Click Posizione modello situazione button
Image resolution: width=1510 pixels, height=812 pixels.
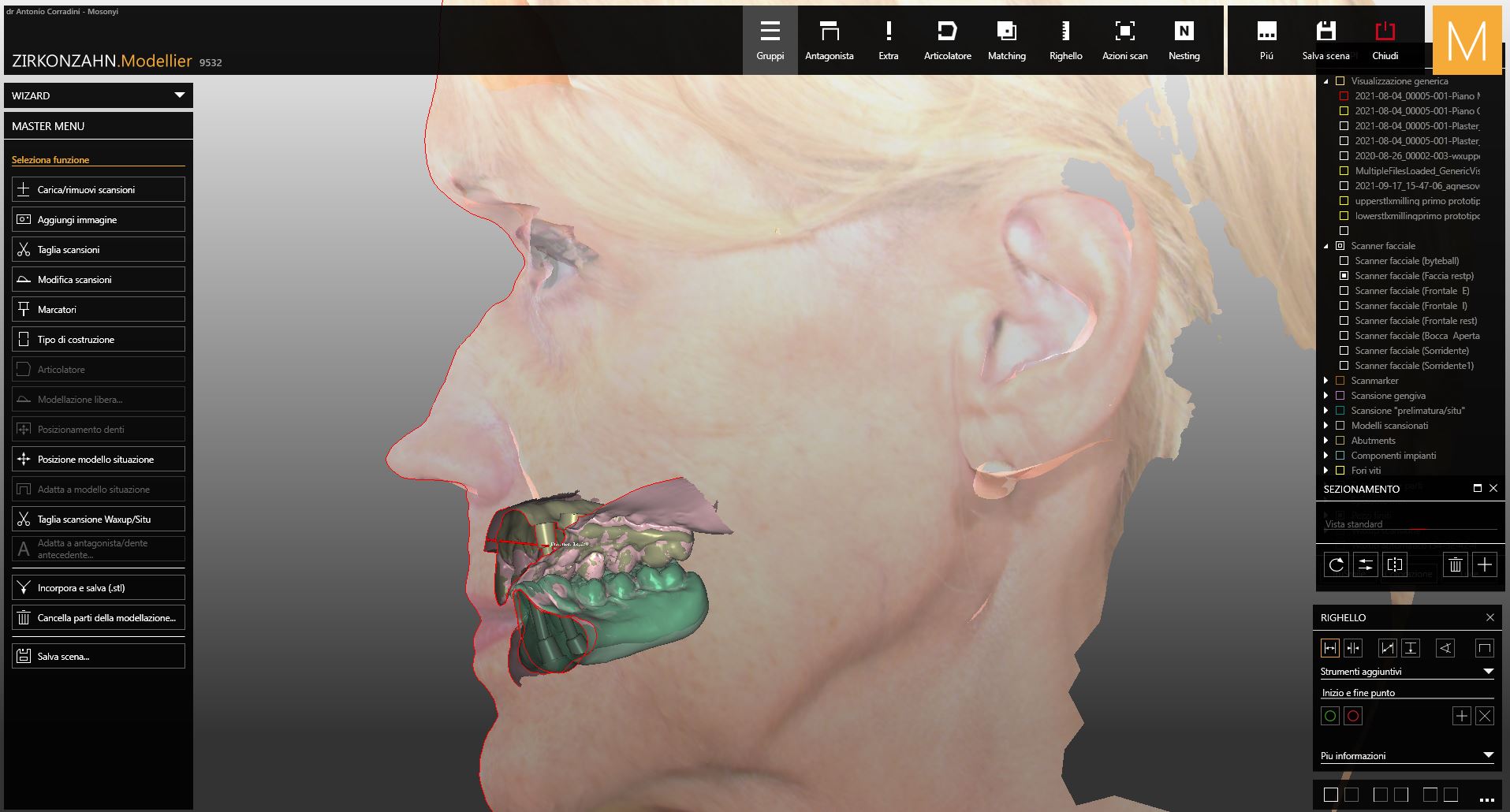(x=99, y=460)
